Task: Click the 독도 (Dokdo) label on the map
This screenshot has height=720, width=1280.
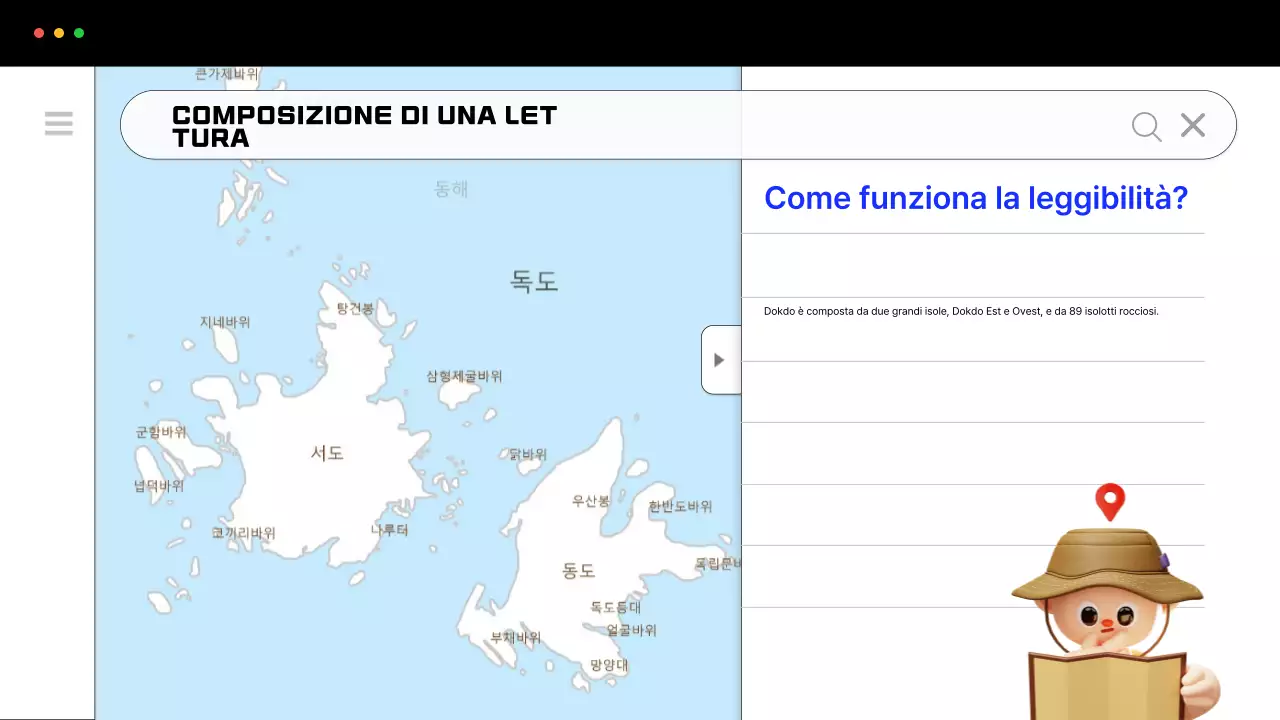Action: pos(532,281)
